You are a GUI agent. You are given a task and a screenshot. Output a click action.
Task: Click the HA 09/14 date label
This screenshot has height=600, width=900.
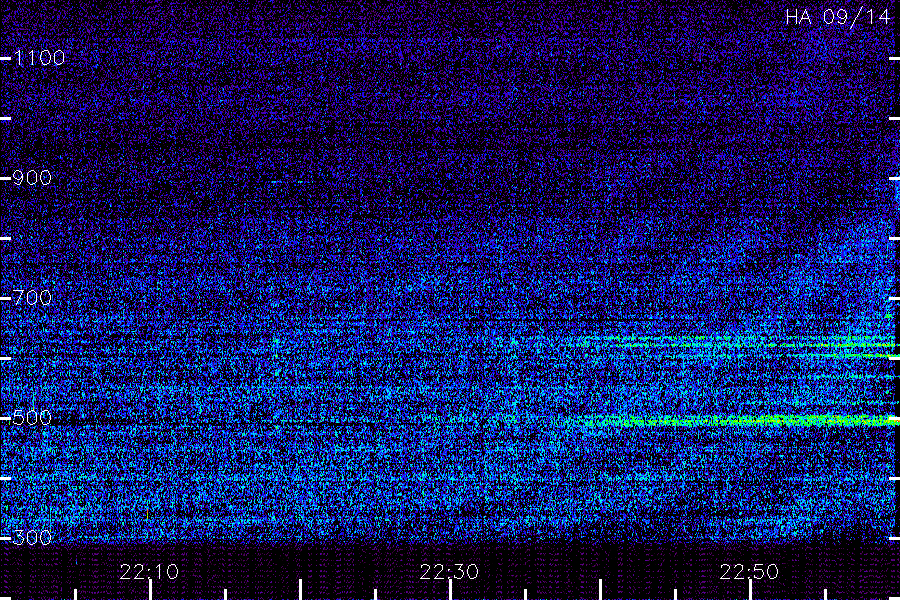(x=837, y=17)
